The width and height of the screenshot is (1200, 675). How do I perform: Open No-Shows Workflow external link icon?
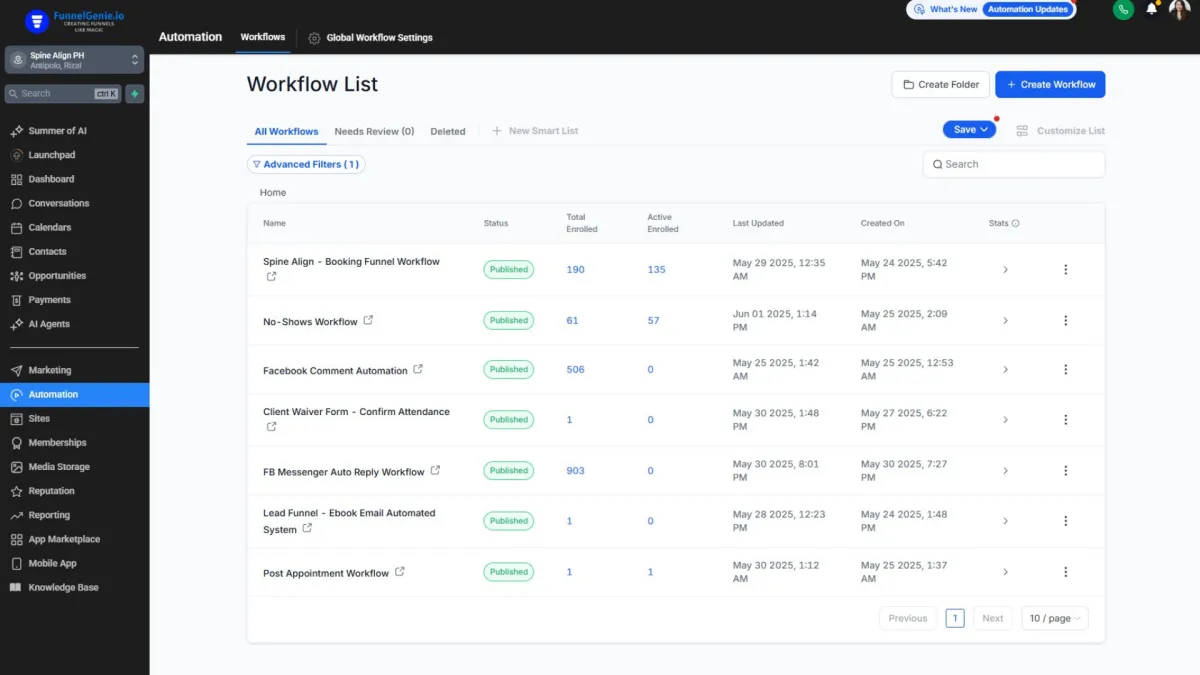point(368,321)
